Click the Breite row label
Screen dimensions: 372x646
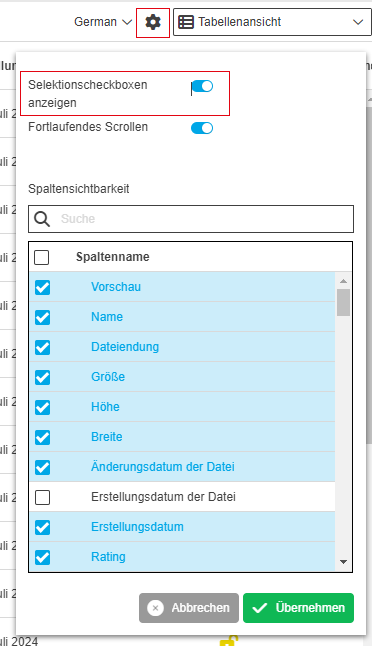107,437
